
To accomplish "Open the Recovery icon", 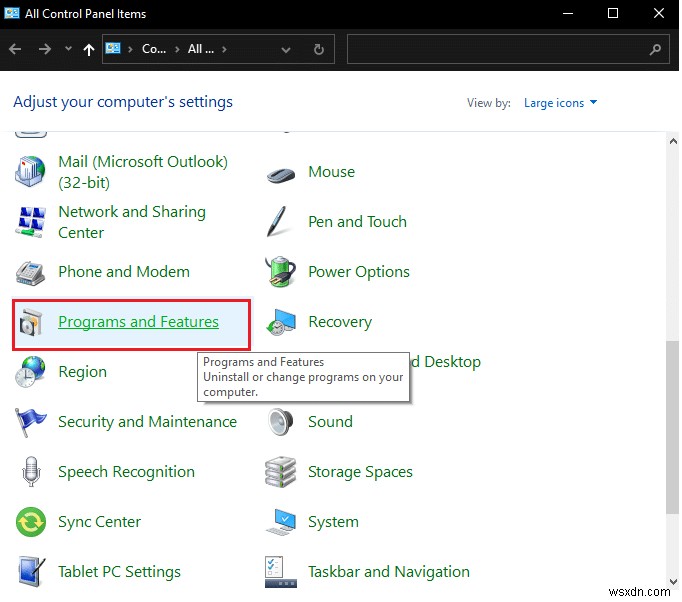I will tap(281, 322).
